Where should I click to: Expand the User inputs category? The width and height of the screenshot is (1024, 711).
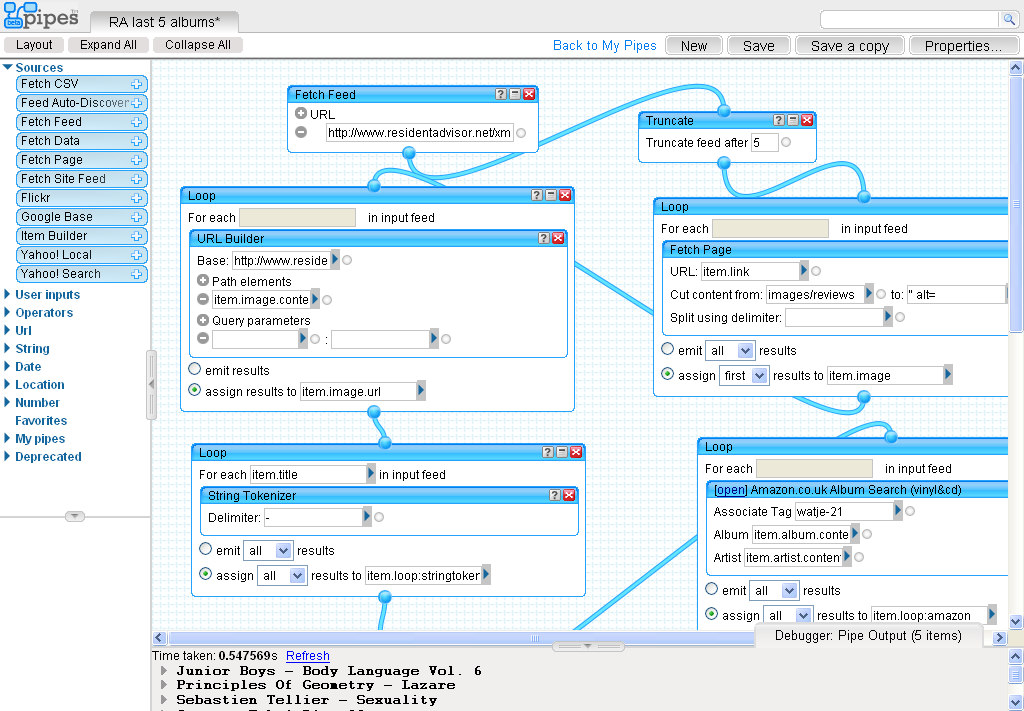(x=7, y=294)
